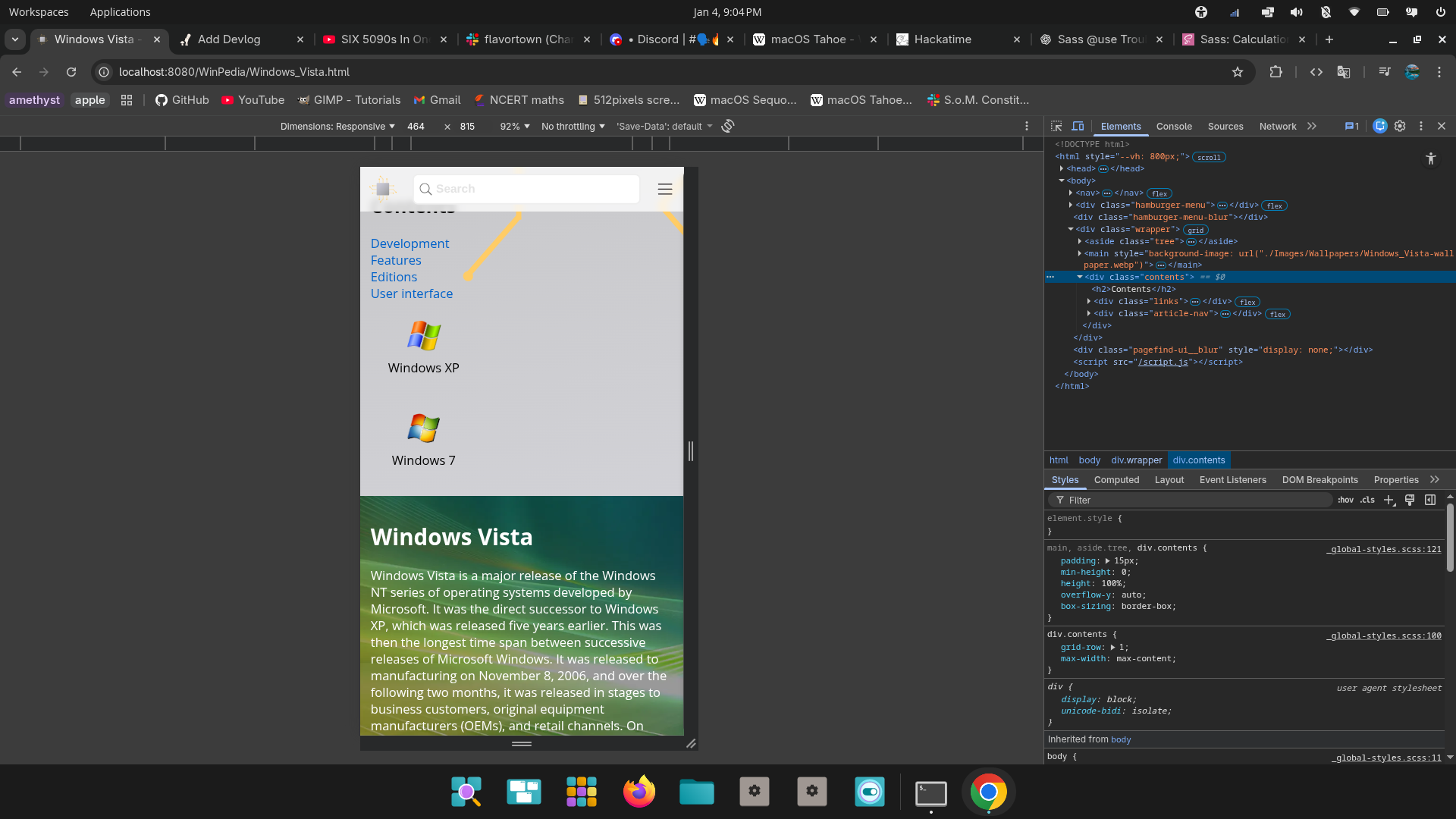This screenshot has height=819, width=1456.
Task: Expand the aside class tree node
Action: 1079,241
